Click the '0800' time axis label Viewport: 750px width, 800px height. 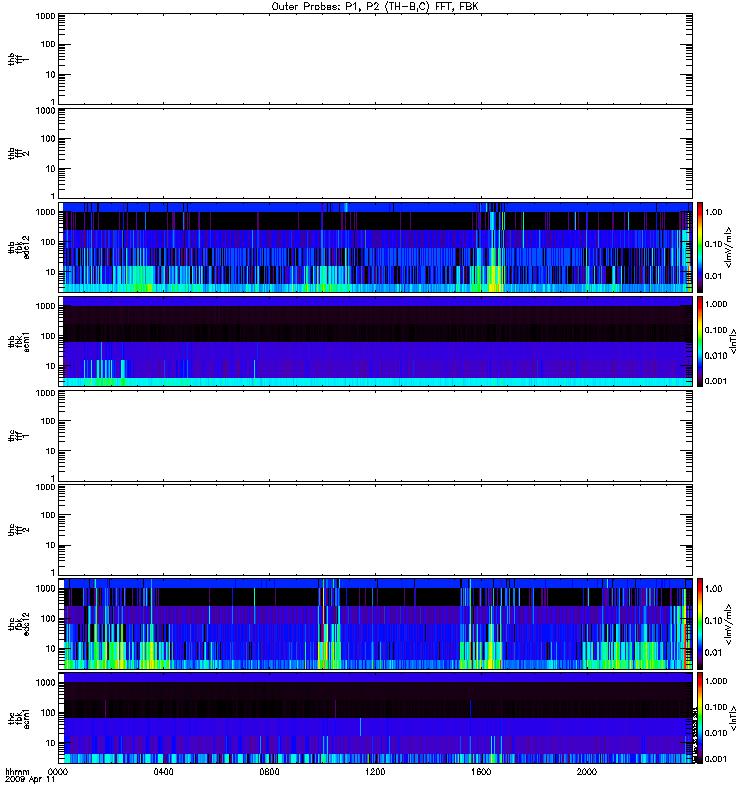(x=269, y=771)
